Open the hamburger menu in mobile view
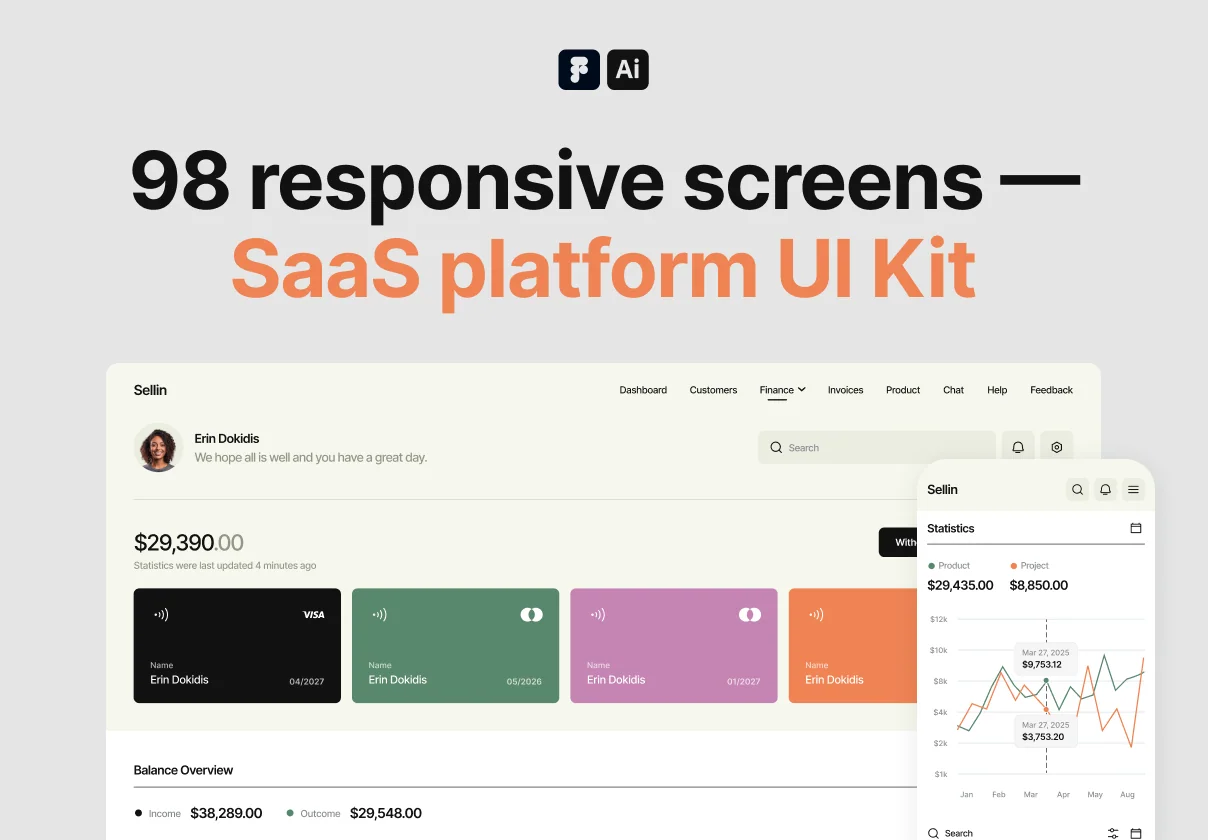The image size is (1208, 840). (1133, 489)
